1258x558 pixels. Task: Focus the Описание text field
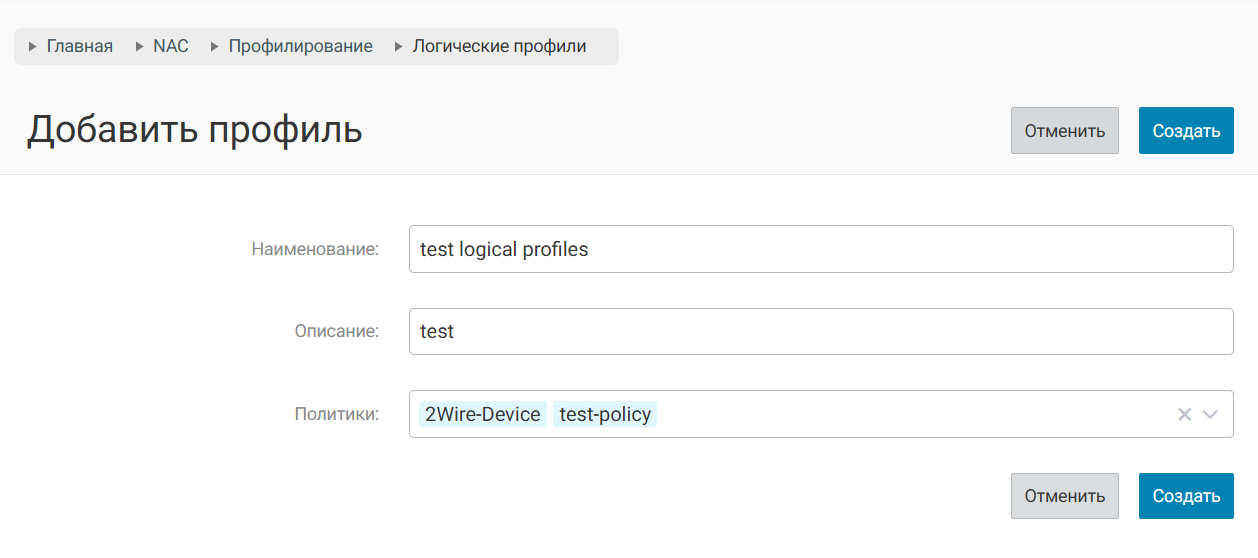(x=820, y=331)
